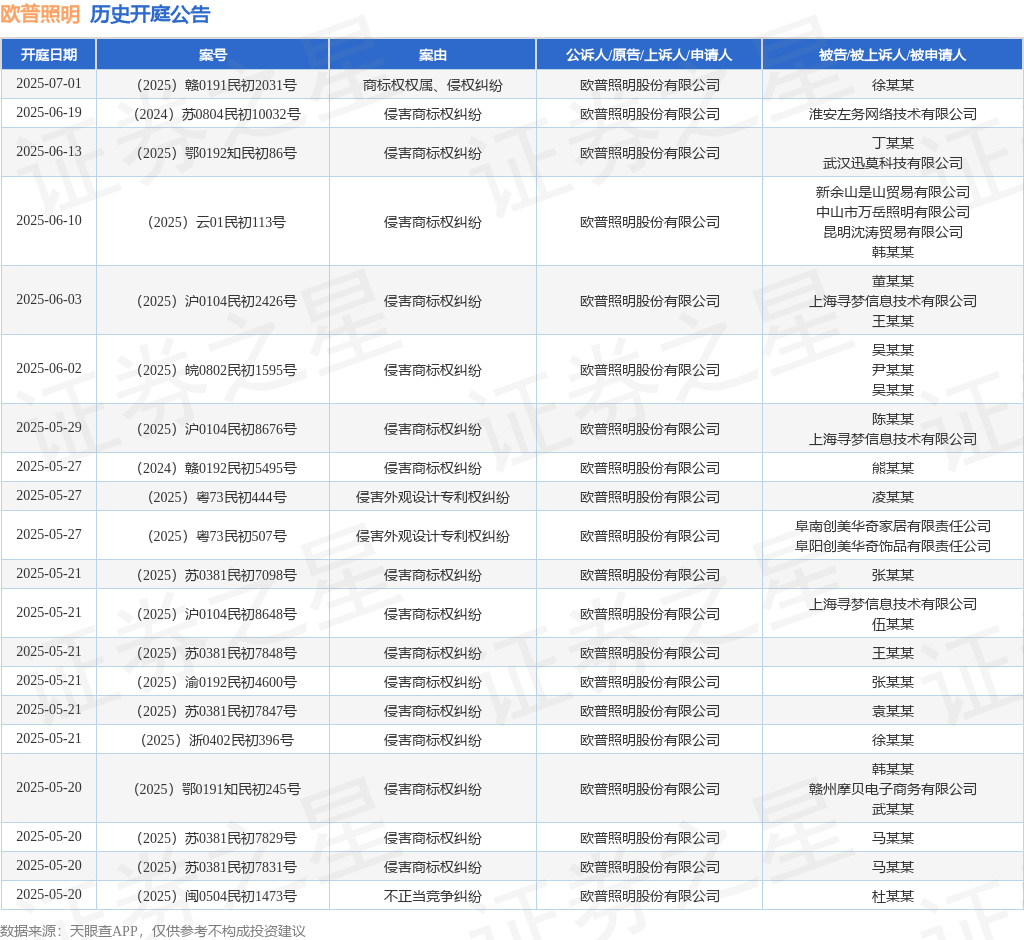Select the 案由 column header
The height and width of the screenshot is (940, 1024).
433,55
